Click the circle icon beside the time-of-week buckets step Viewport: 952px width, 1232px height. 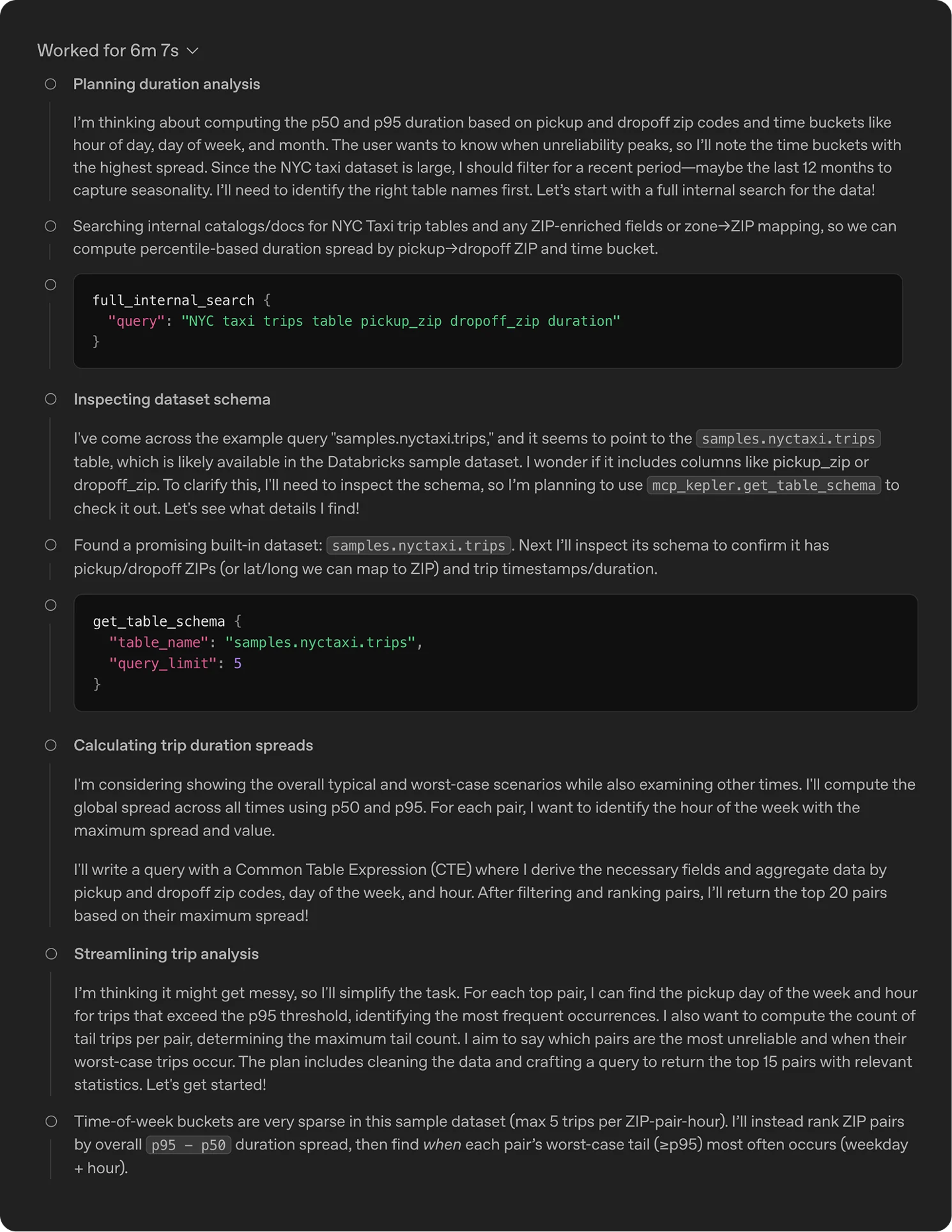51,1122
